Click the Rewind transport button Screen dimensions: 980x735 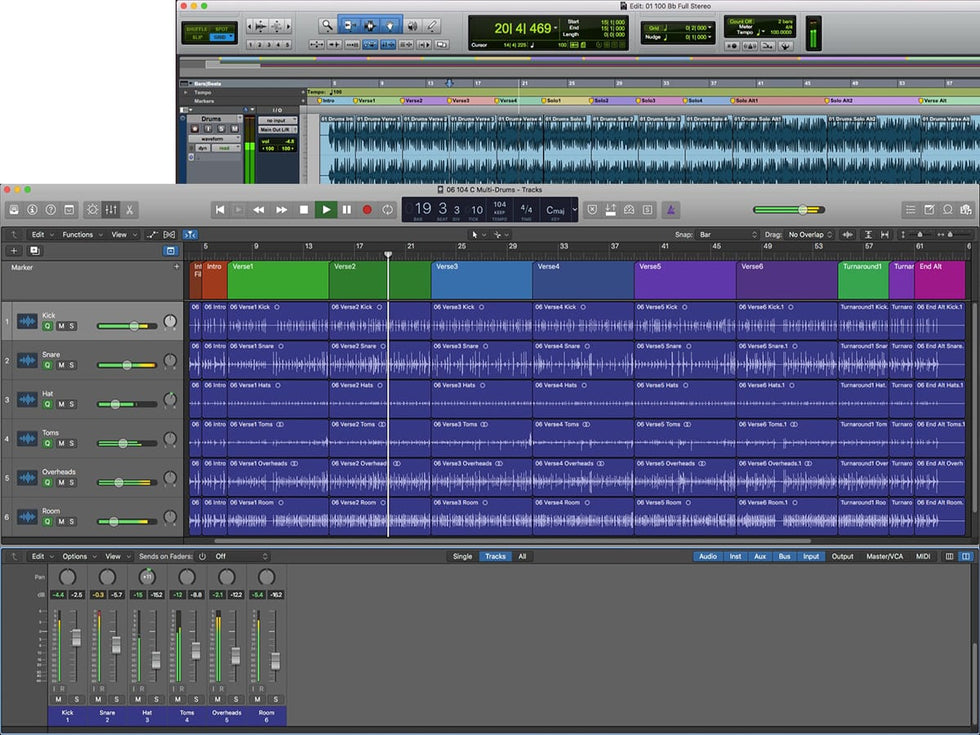pos(258,210)
